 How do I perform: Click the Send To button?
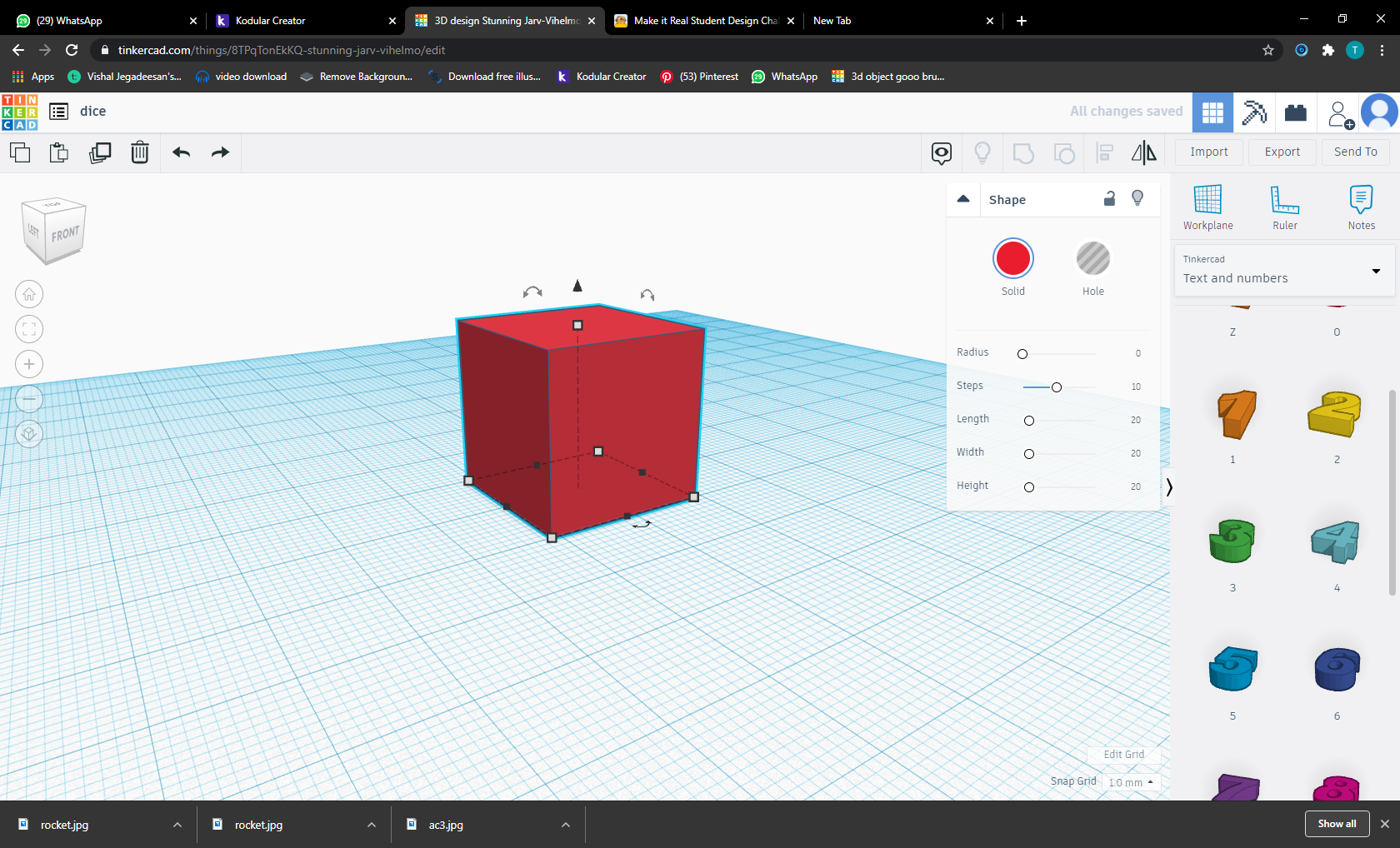pyautogui.click(x=1356, y=152)
